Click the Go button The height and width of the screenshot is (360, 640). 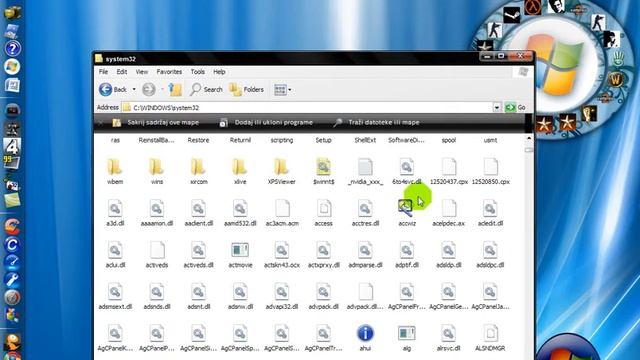[x=515, y=108]
